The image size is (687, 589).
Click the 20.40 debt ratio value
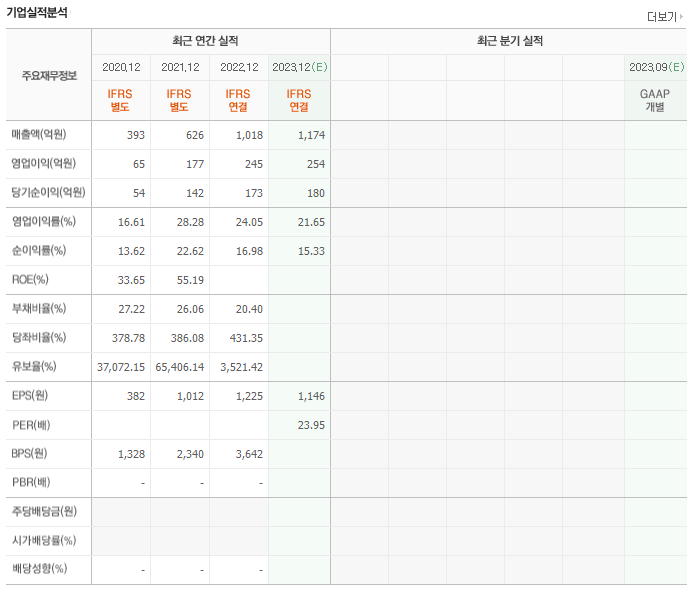(x=249, y=309)
